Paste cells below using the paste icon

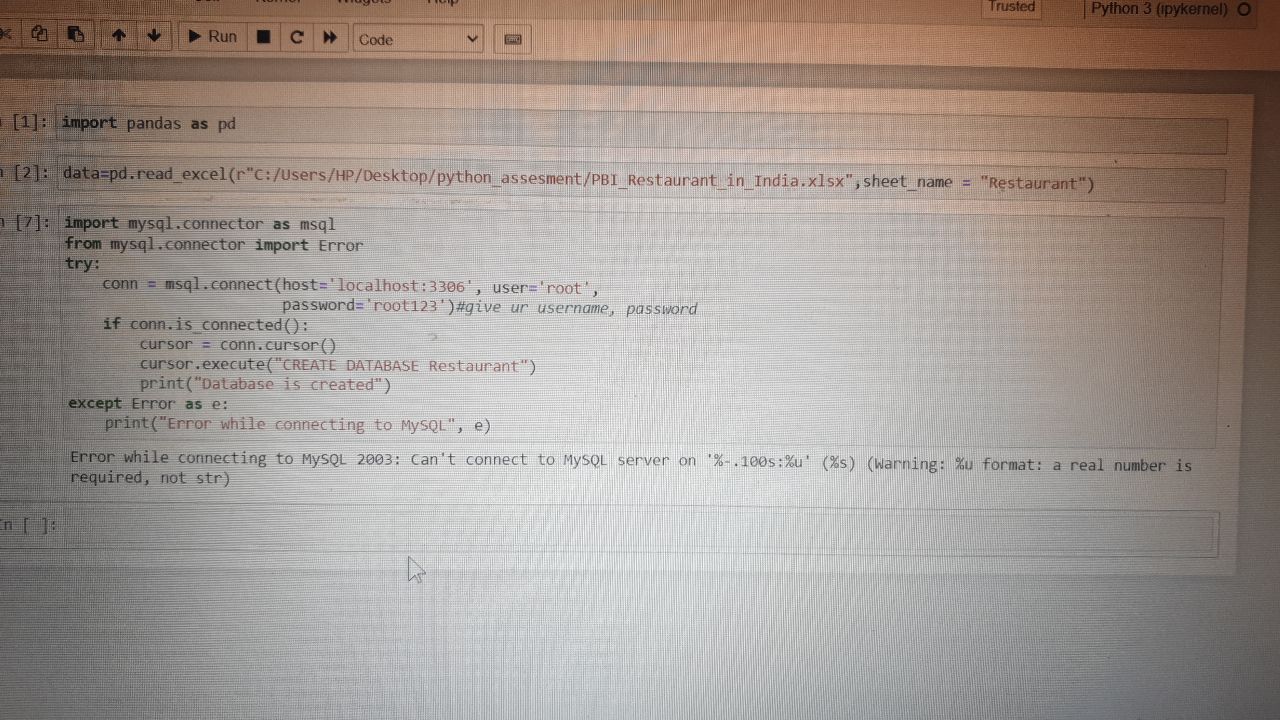[76, 36]
